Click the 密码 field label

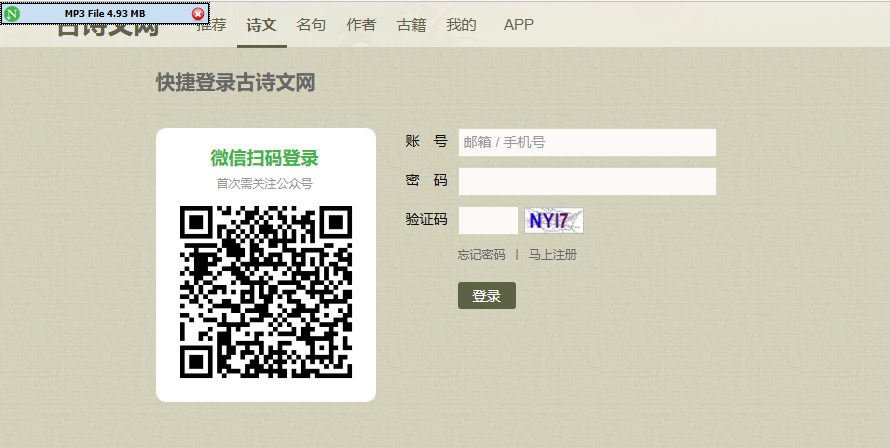pos(427,181)
